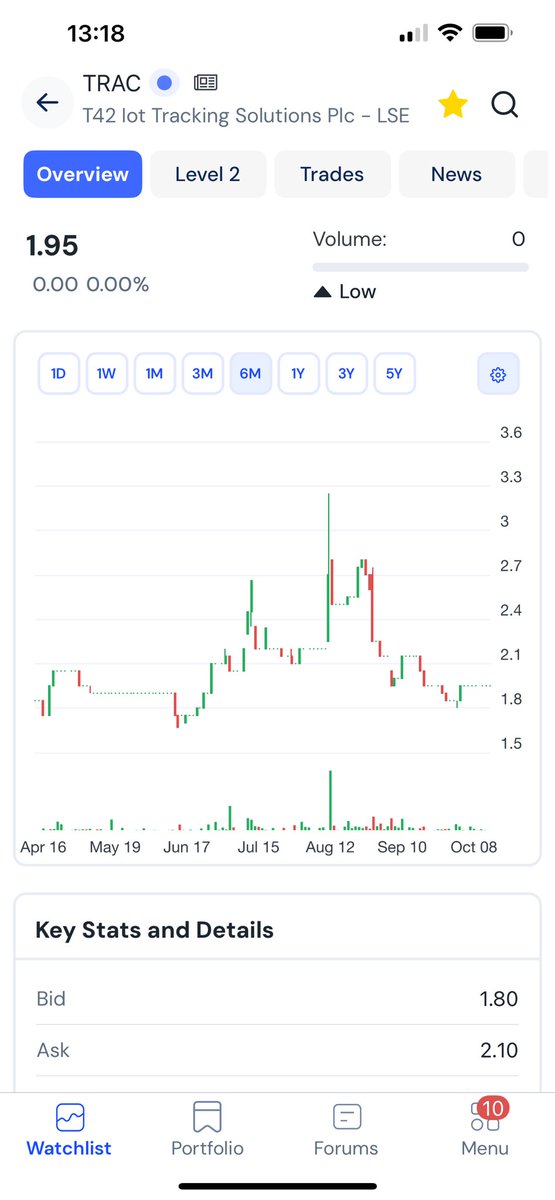
Task: Set chart range to 3M
Action: point(202,374)
